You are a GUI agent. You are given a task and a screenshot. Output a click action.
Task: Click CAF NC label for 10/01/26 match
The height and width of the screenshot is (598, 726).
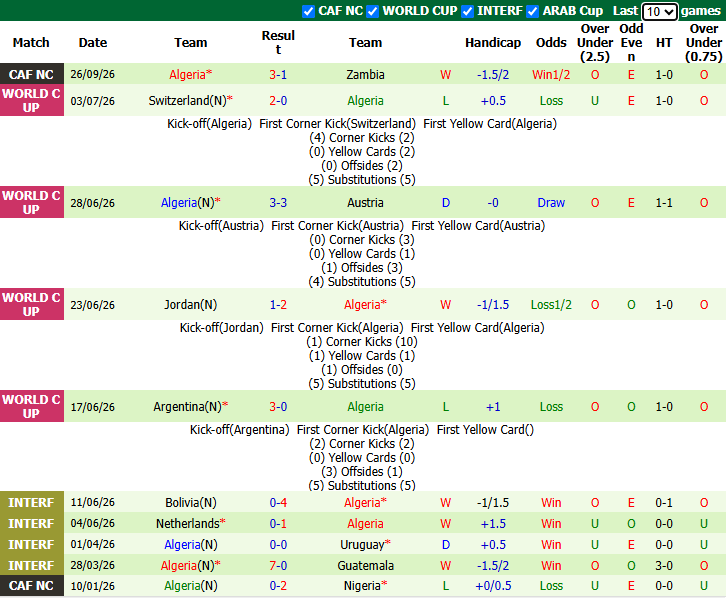(31, 586)
